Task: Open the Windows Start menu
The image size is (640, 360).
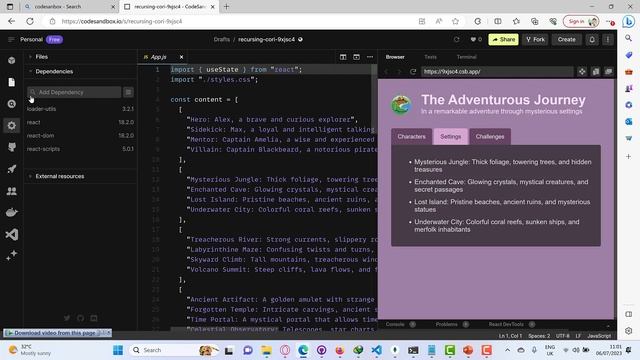Action: pyautogui.click(x=118, y=350)
